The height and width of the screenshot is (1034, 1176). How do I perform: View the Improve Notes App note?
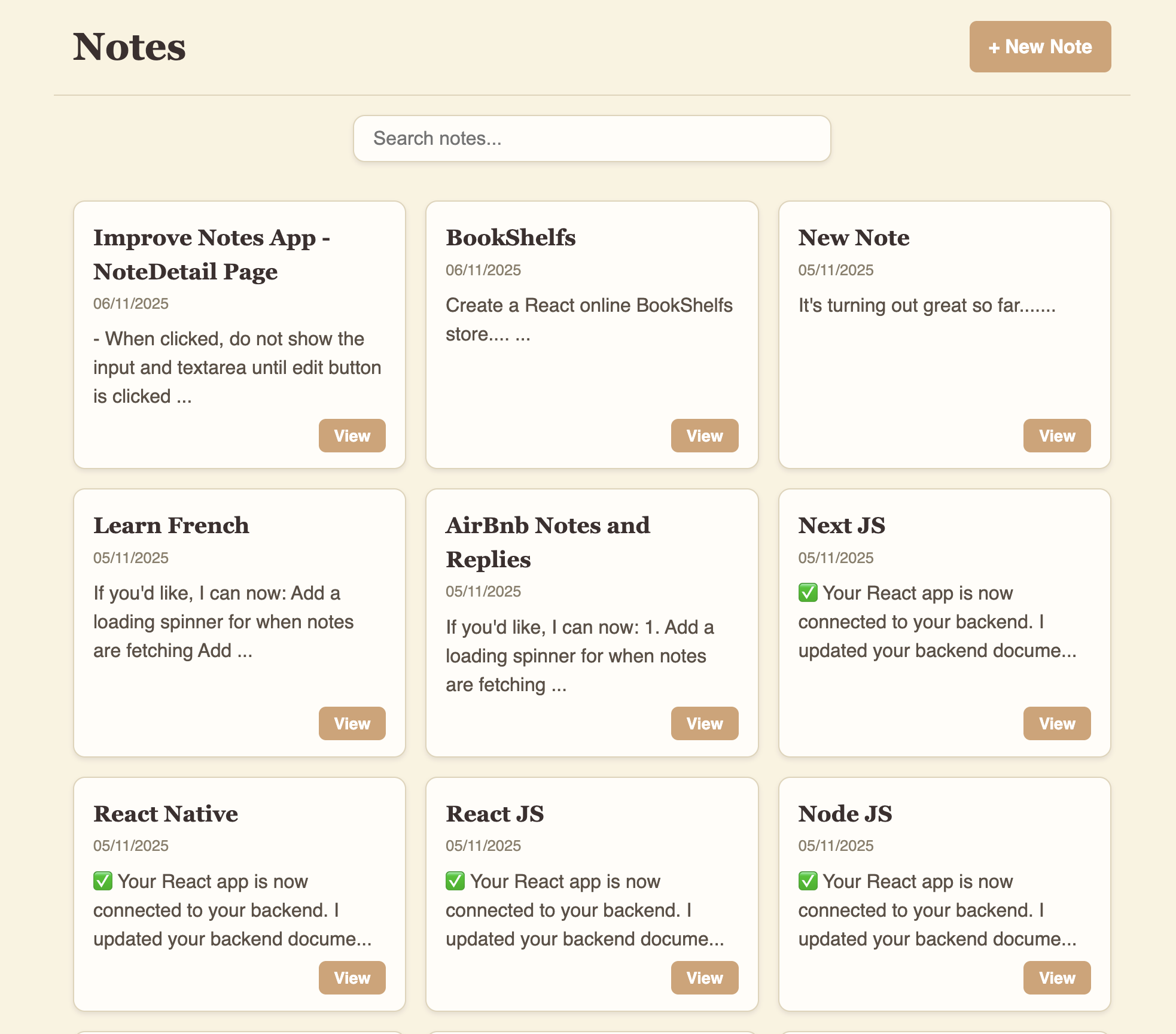click(x=352, y=436)
